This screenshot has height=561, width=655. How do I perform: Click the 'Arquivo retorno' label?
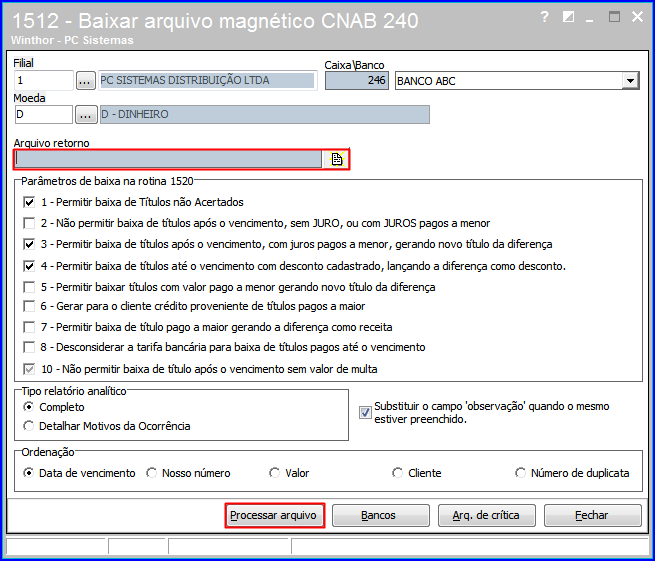tap(51, 143)
